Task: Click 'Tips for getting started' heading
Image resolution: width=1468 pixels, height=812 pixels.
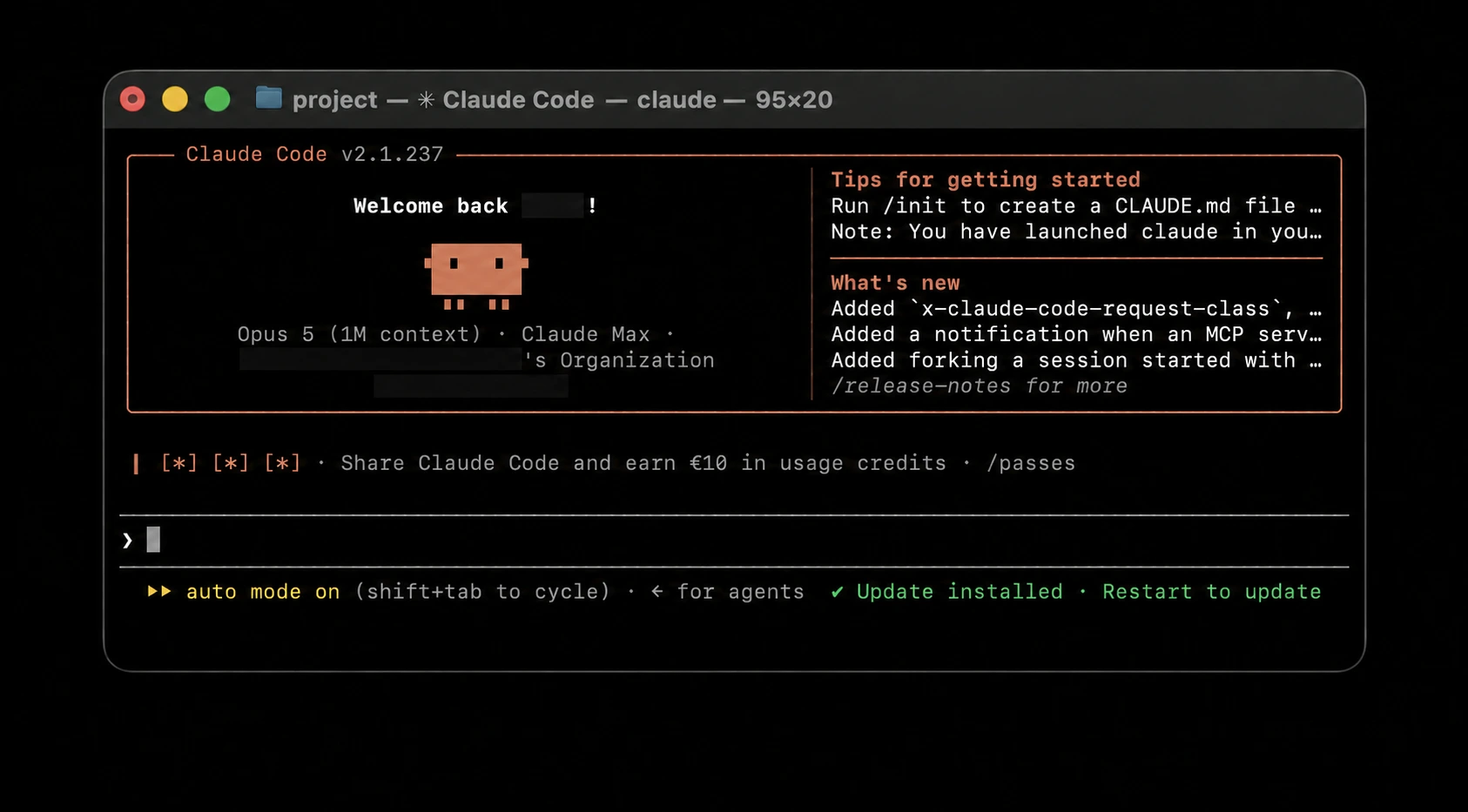Action: 986,179
